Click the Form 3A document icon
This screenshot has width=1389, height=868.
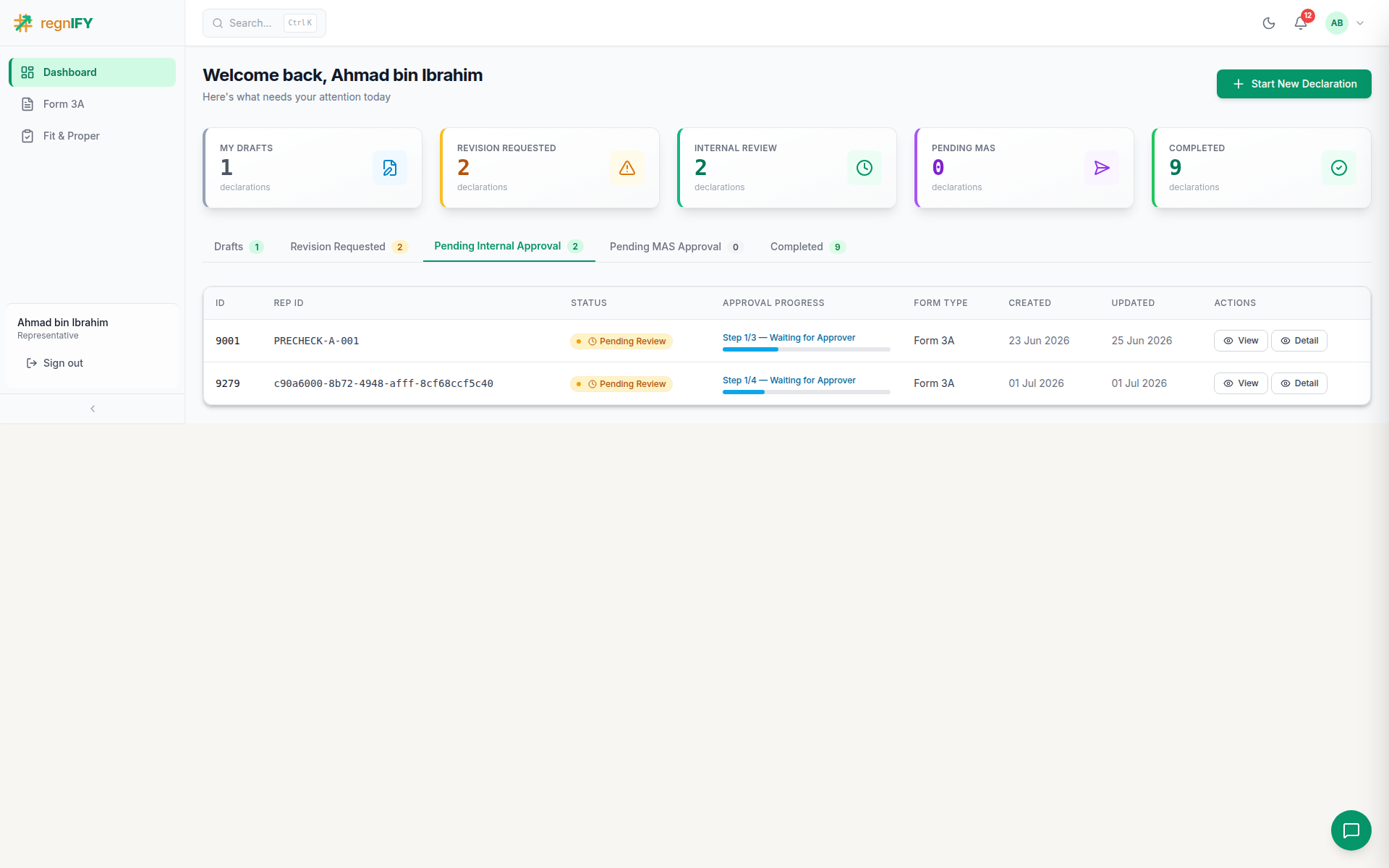click(x=27, y=104)
